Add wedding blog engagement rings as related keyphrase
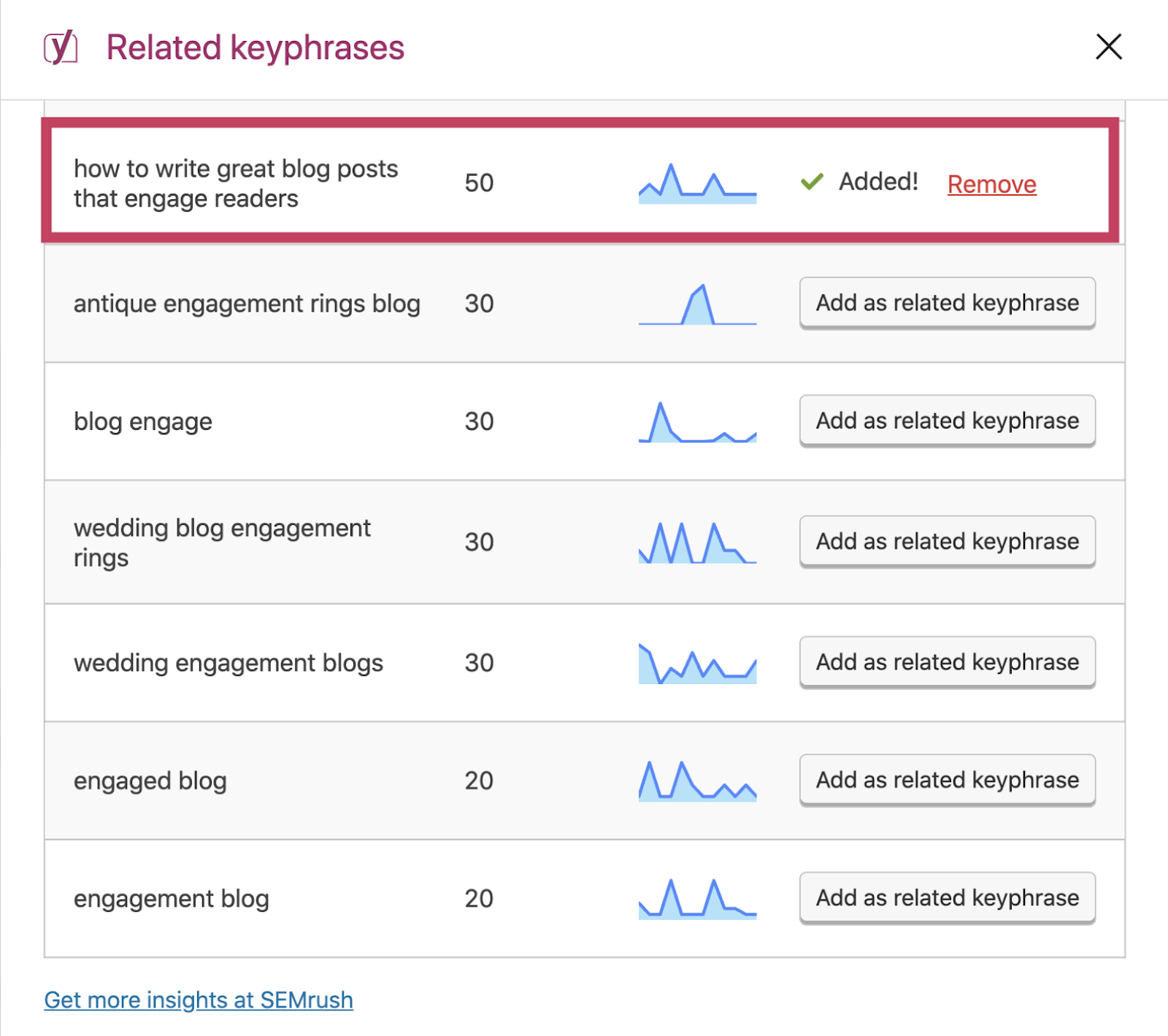The height and width of the screenshot is (1036, 1168). click(x=947, y=542)
